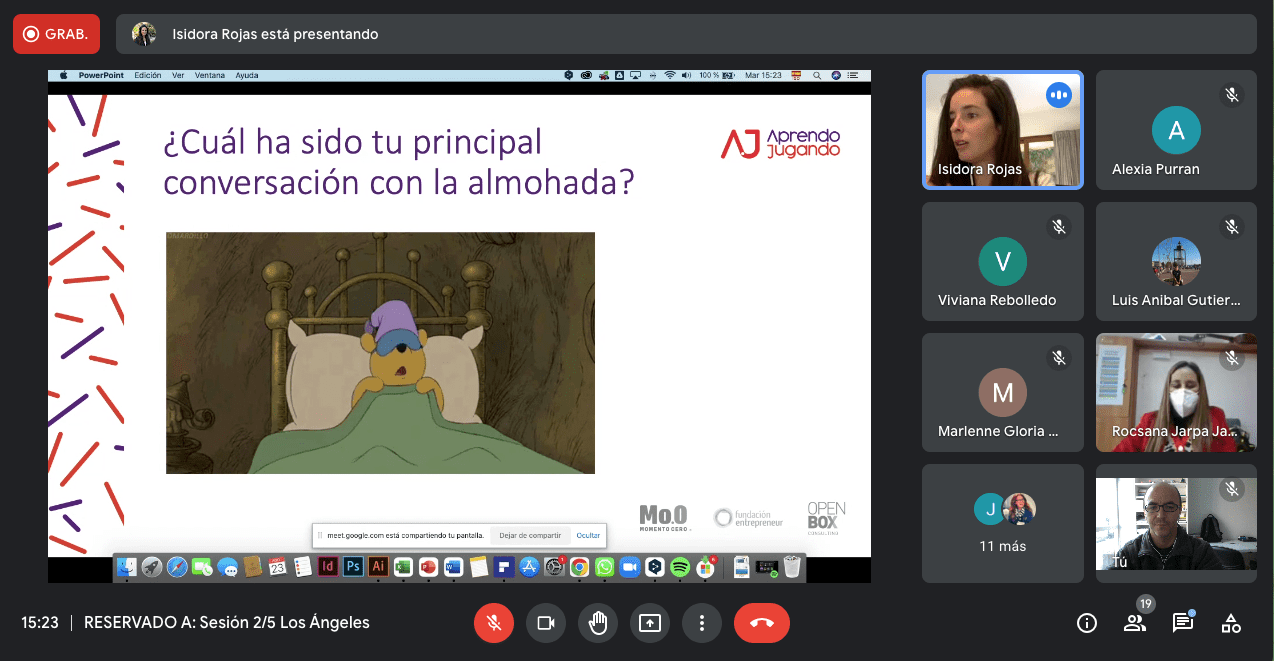Open Notes from the dock

(479, 567)
